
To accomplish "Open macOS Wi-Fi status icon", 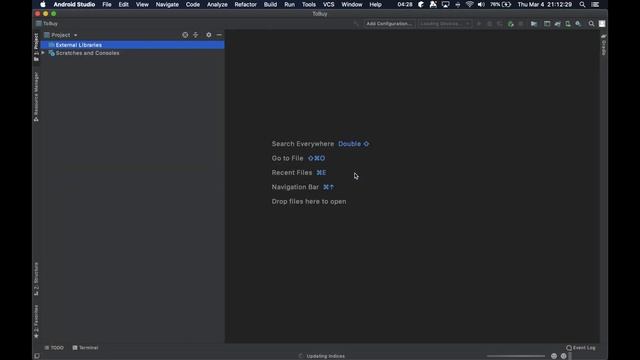I will point(470,4).
